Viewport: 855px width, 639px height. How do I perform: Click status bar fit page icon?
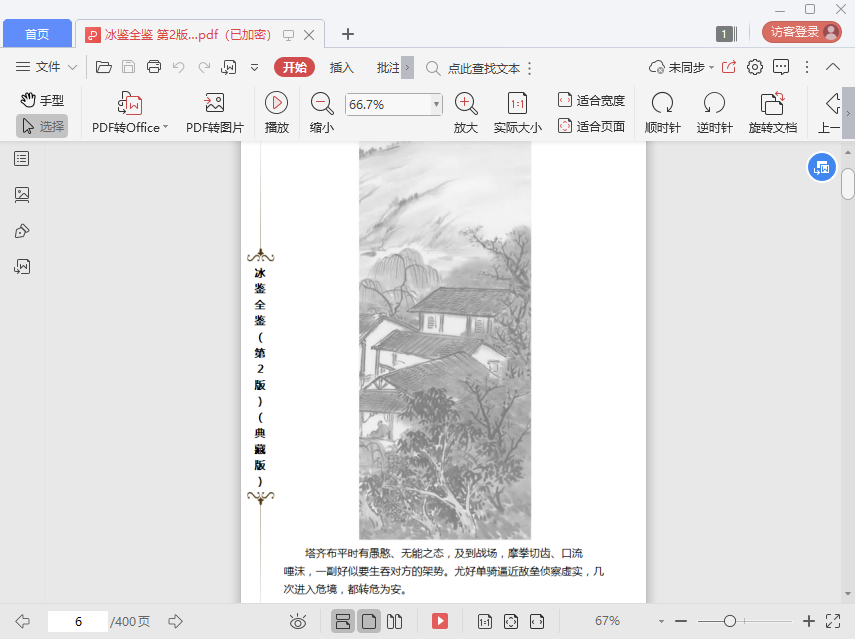510,621
